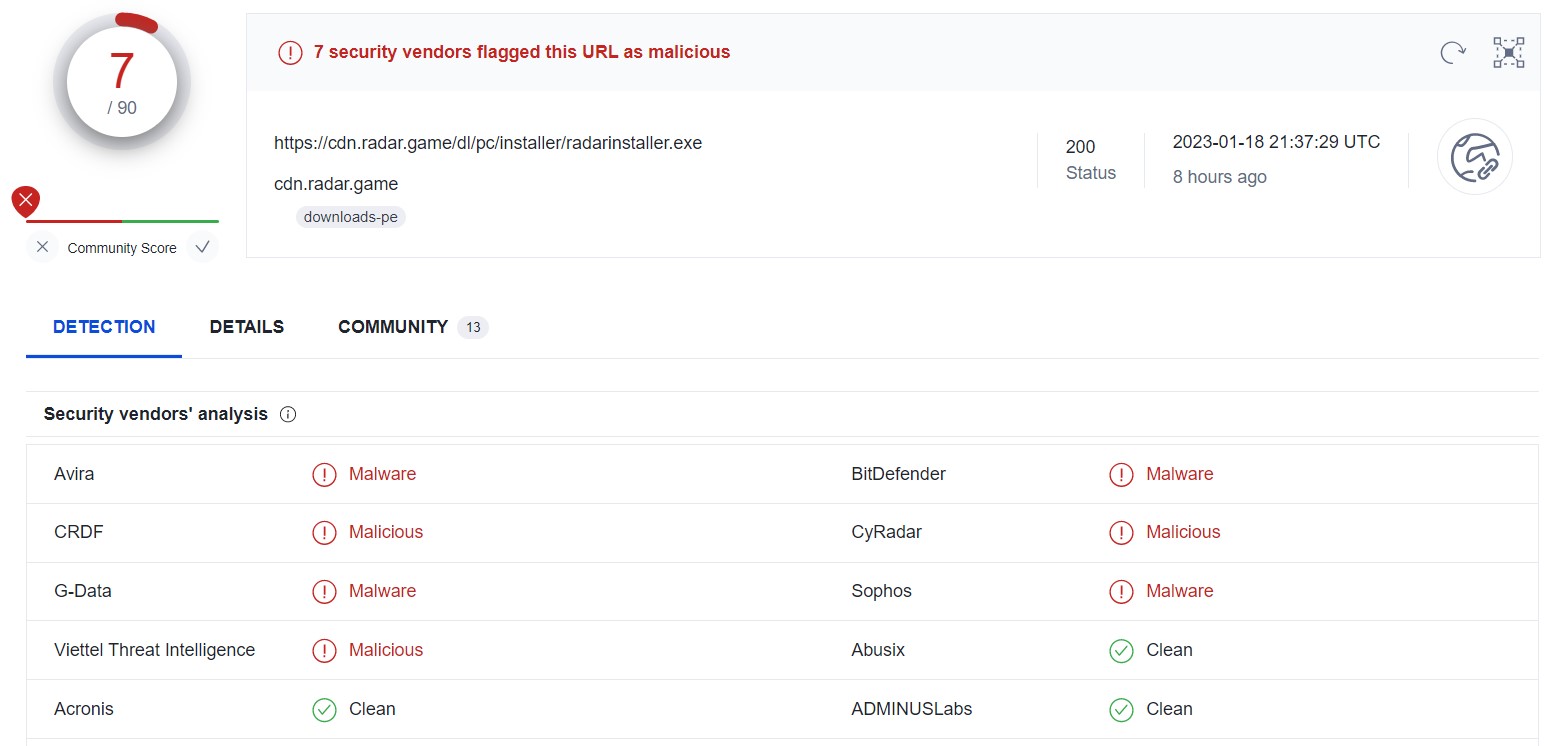This screenshot has height=746, width=1558.
Task: Click the CRDF vendor name
Action: [x=79, y=532]
